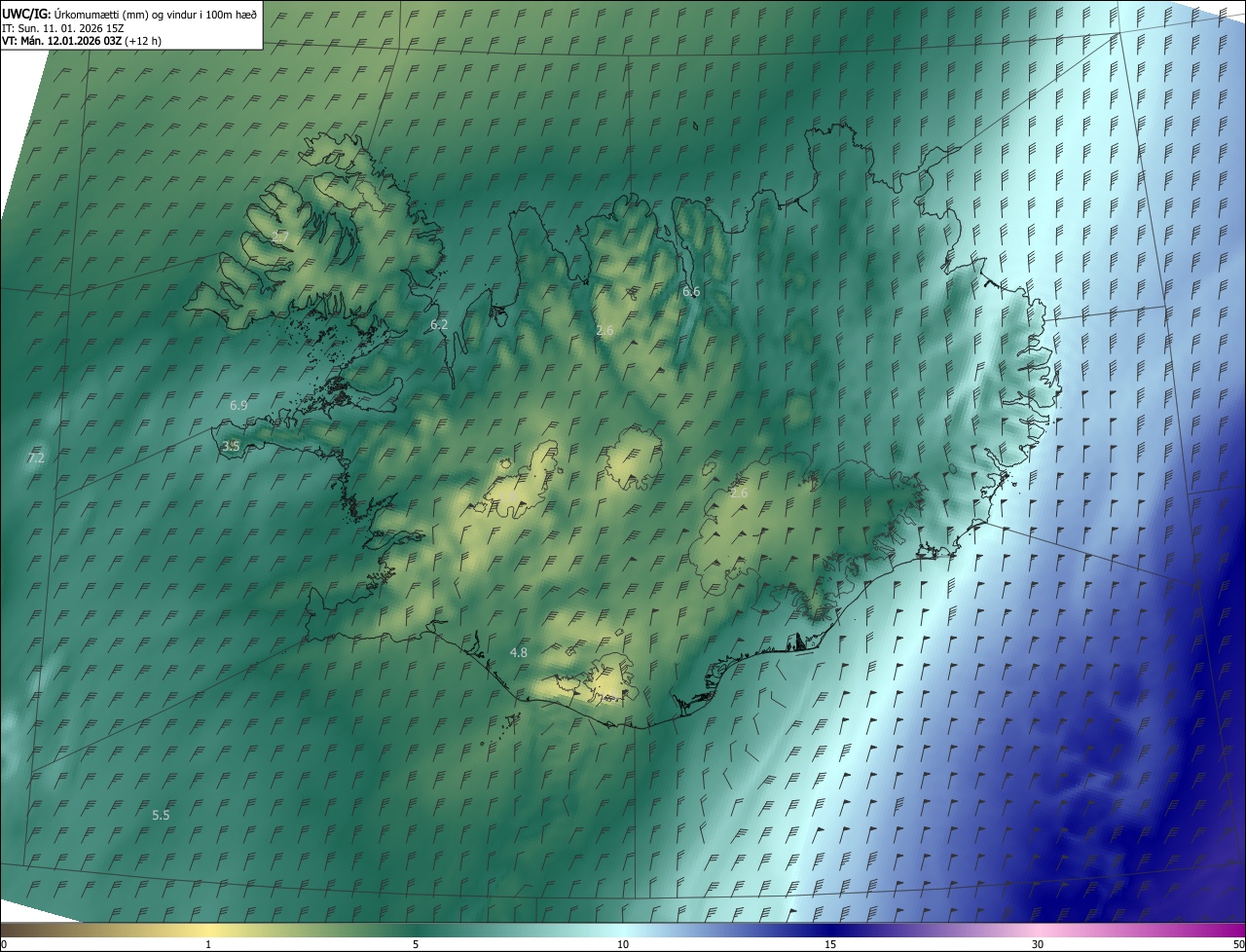This screenshot has width=1246, height=952.
Task: Click the 10 tick on the color scale
Action: click(x=623, y=944)
